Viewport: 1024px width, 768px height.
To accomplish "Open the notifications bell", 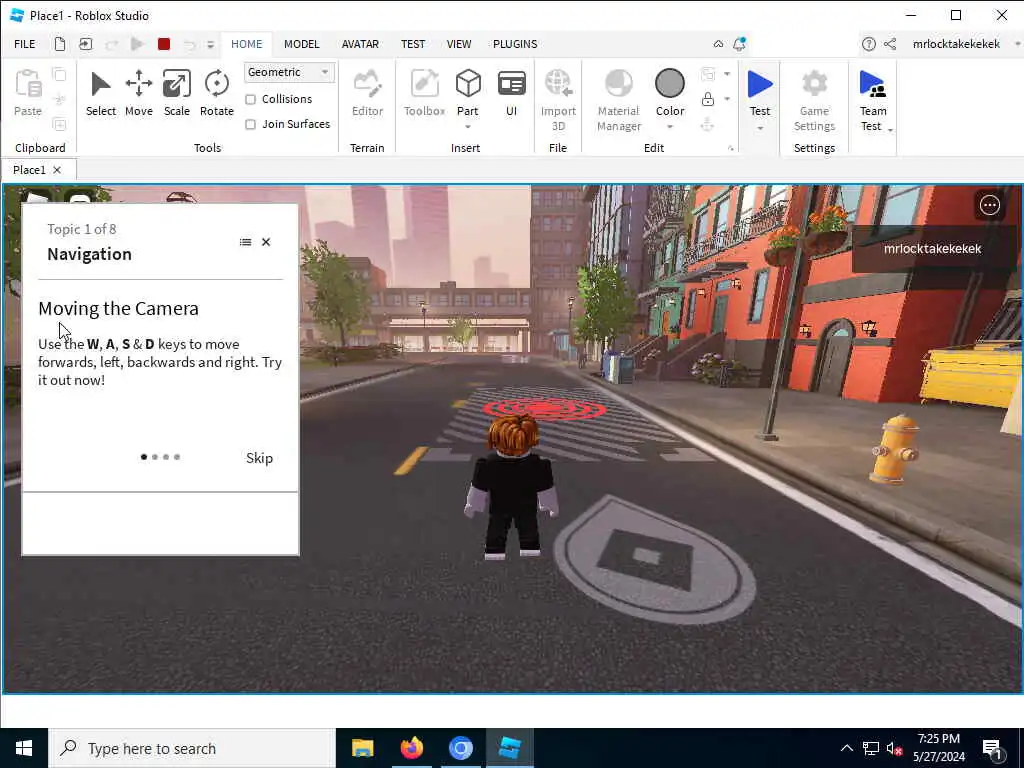I will click(739, 44).
